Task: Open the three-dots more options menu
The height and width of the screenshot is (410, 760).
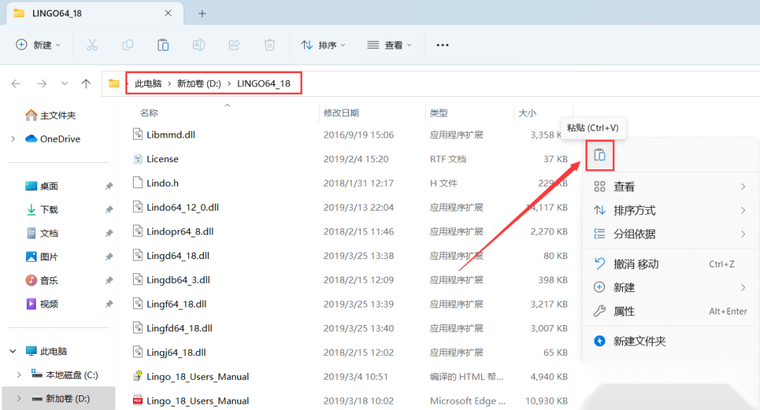Action: (443, 45)
